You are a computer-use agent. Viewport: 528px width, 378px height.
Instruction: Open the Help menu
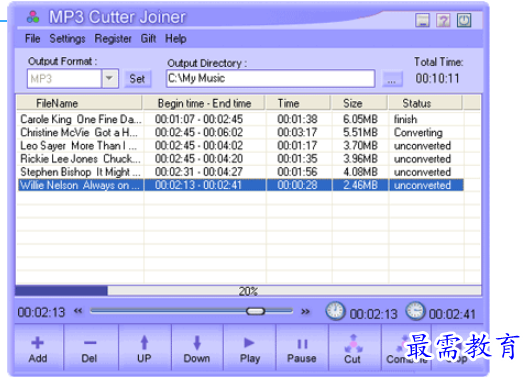[x=175, y=38]
